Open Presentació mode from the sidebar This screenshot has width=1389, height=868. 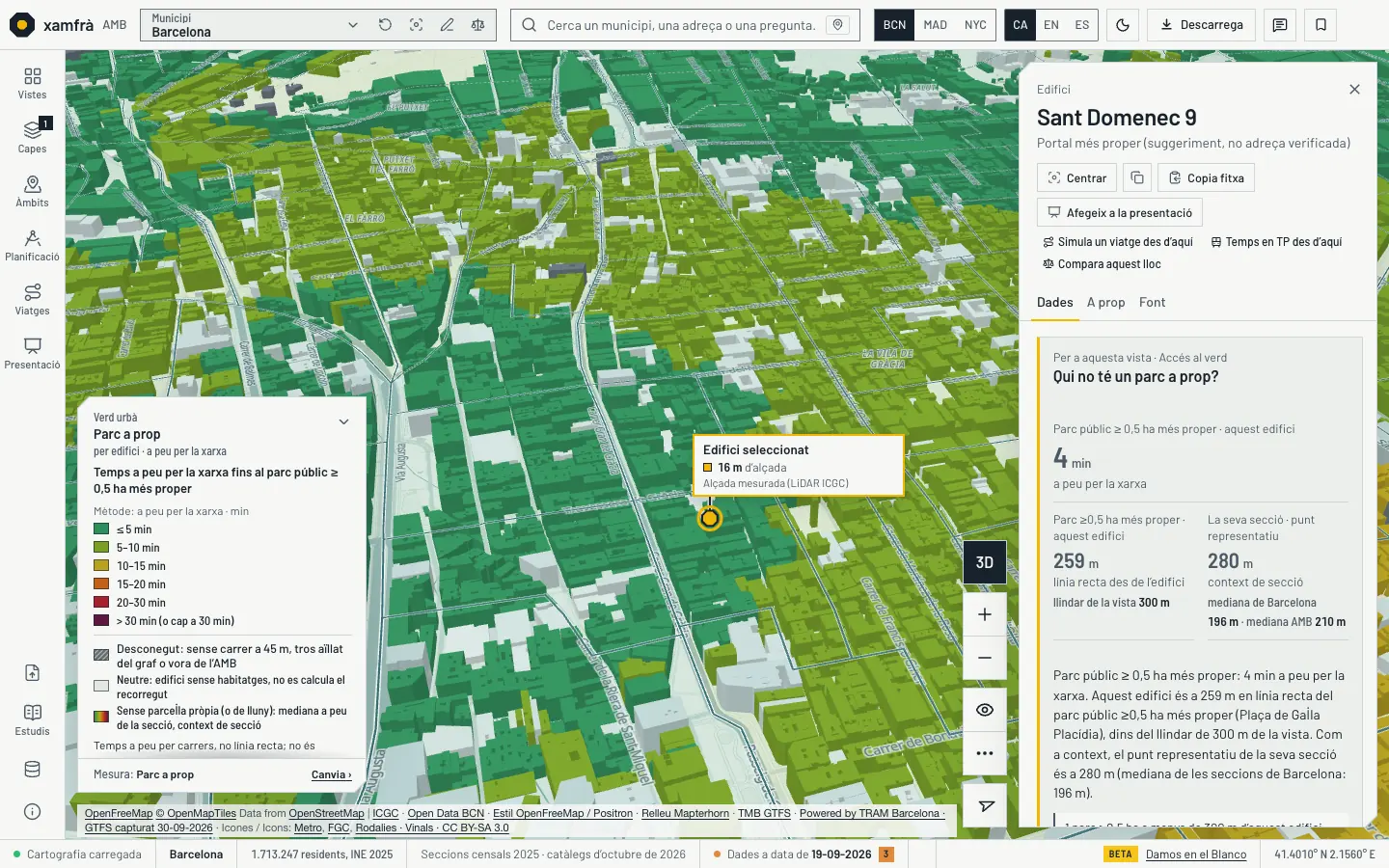click(x=32, y=353)
